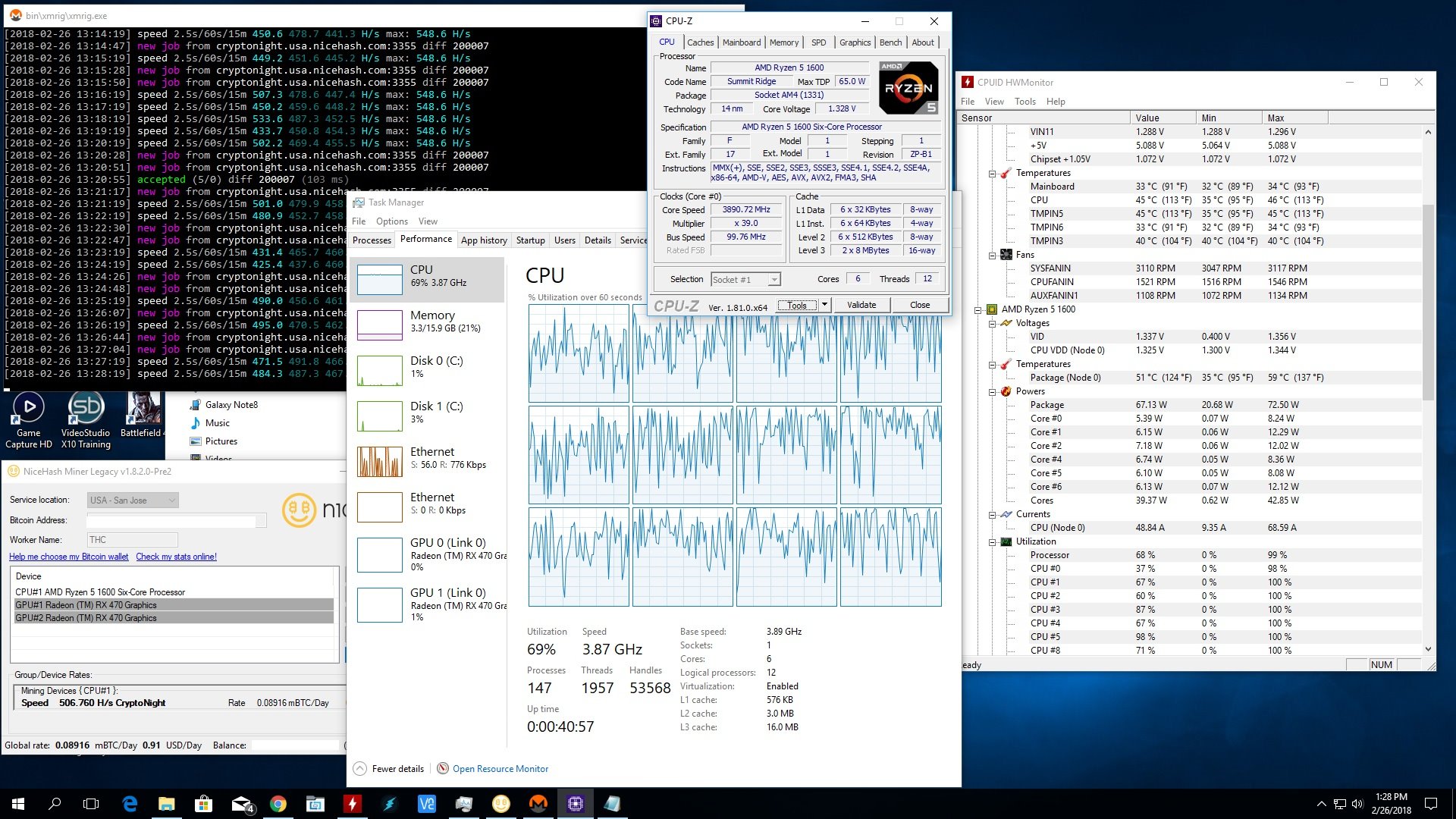The width and height of the screenshot is (1456, 819).
Task: Open the Open Resource Monitor icon
Action: pos(443,768)
